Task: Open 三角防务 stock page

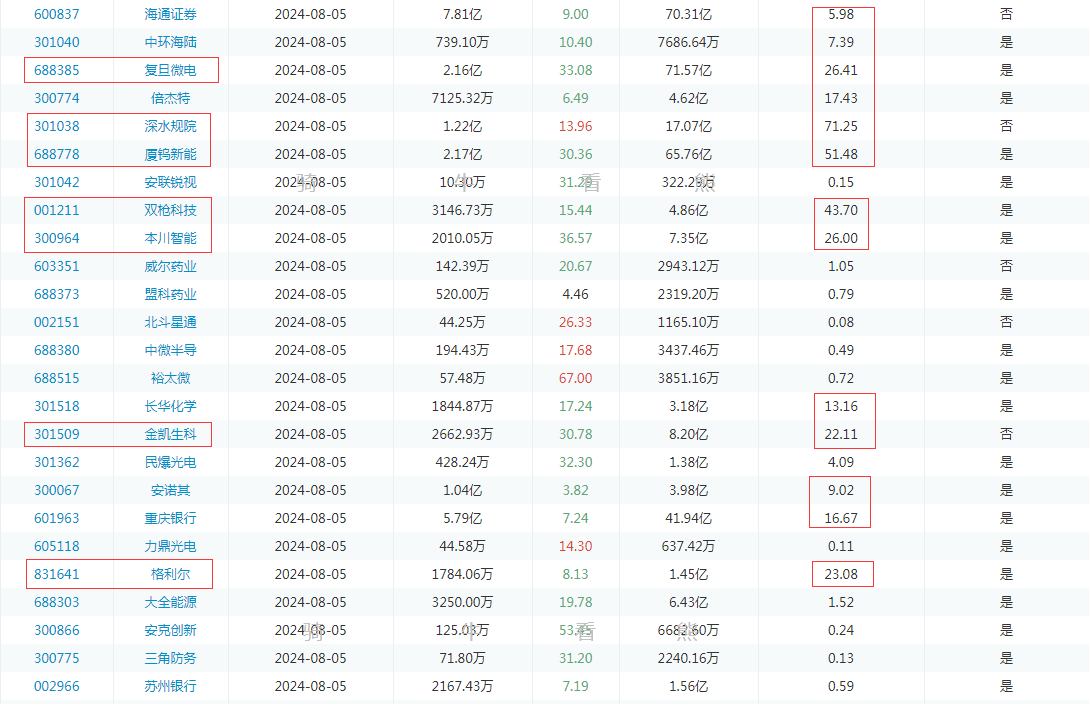Action: coord(170,658)
